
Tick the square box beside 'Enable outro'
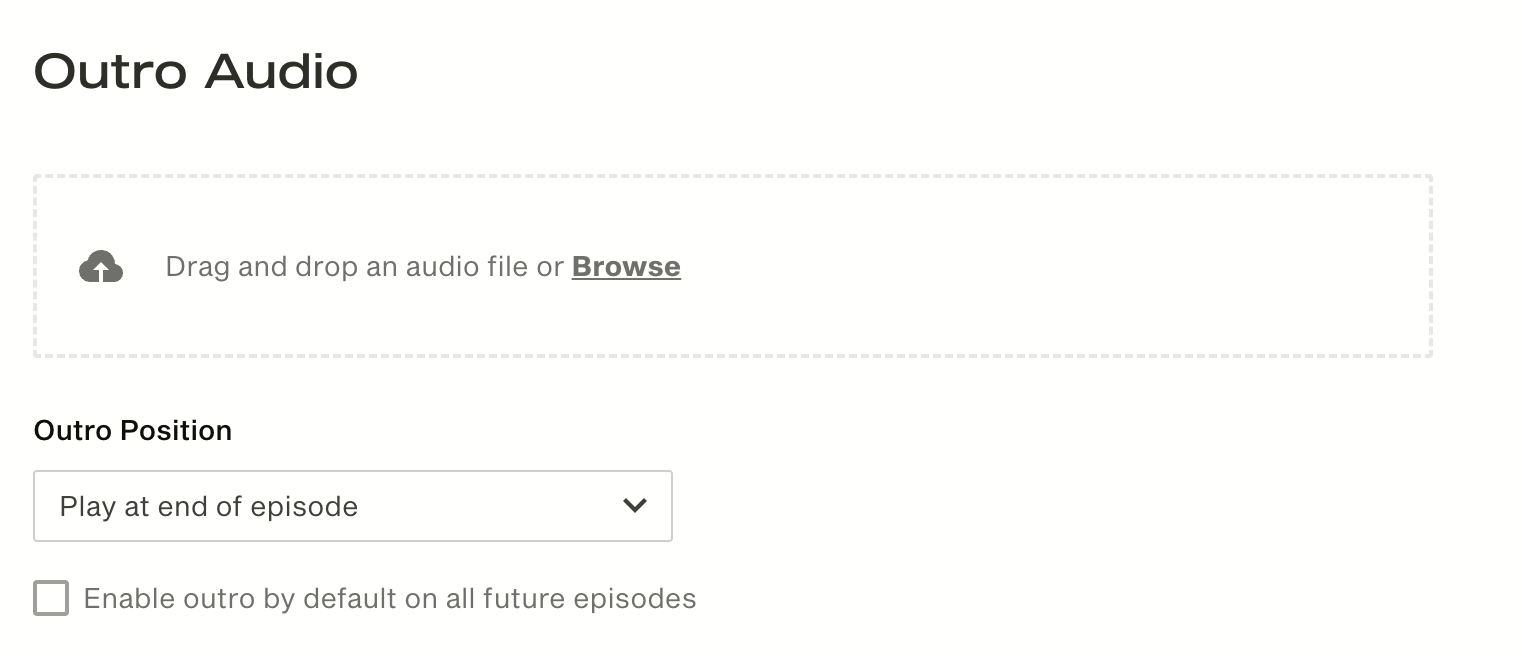coord(51,598)
